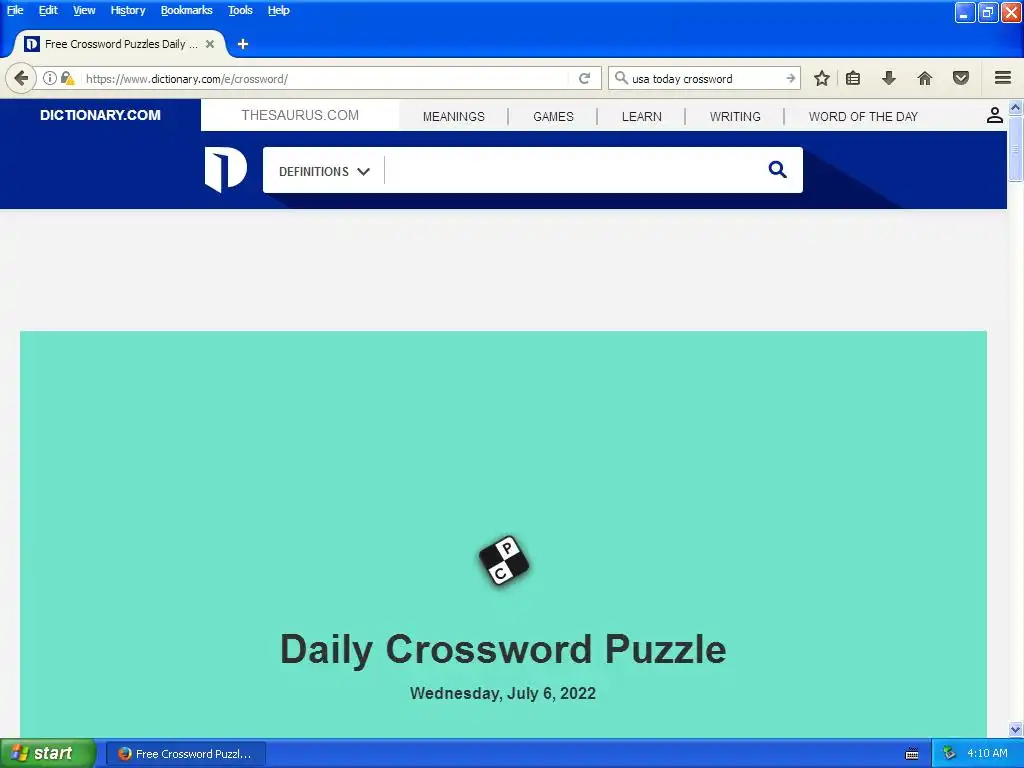Open a new tab with plus icon
1024x768 pixels.
(243, 44)
